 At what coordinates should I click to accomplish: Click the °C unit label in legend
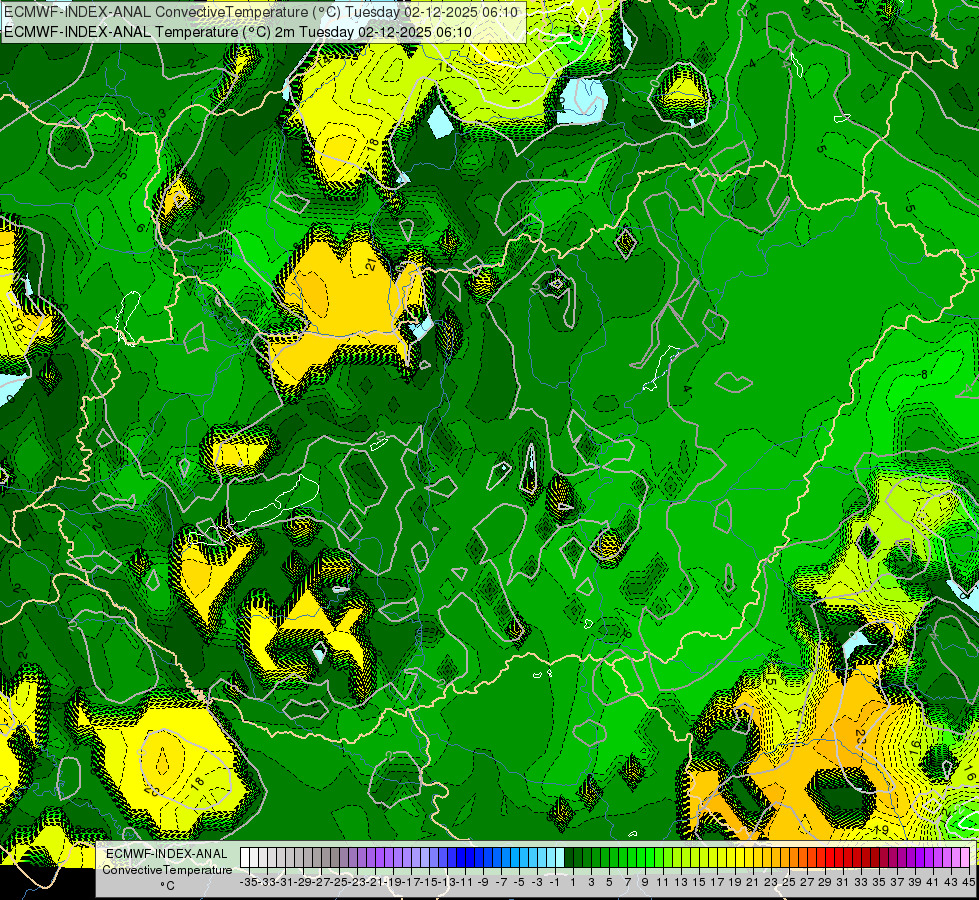click(167, 885)
